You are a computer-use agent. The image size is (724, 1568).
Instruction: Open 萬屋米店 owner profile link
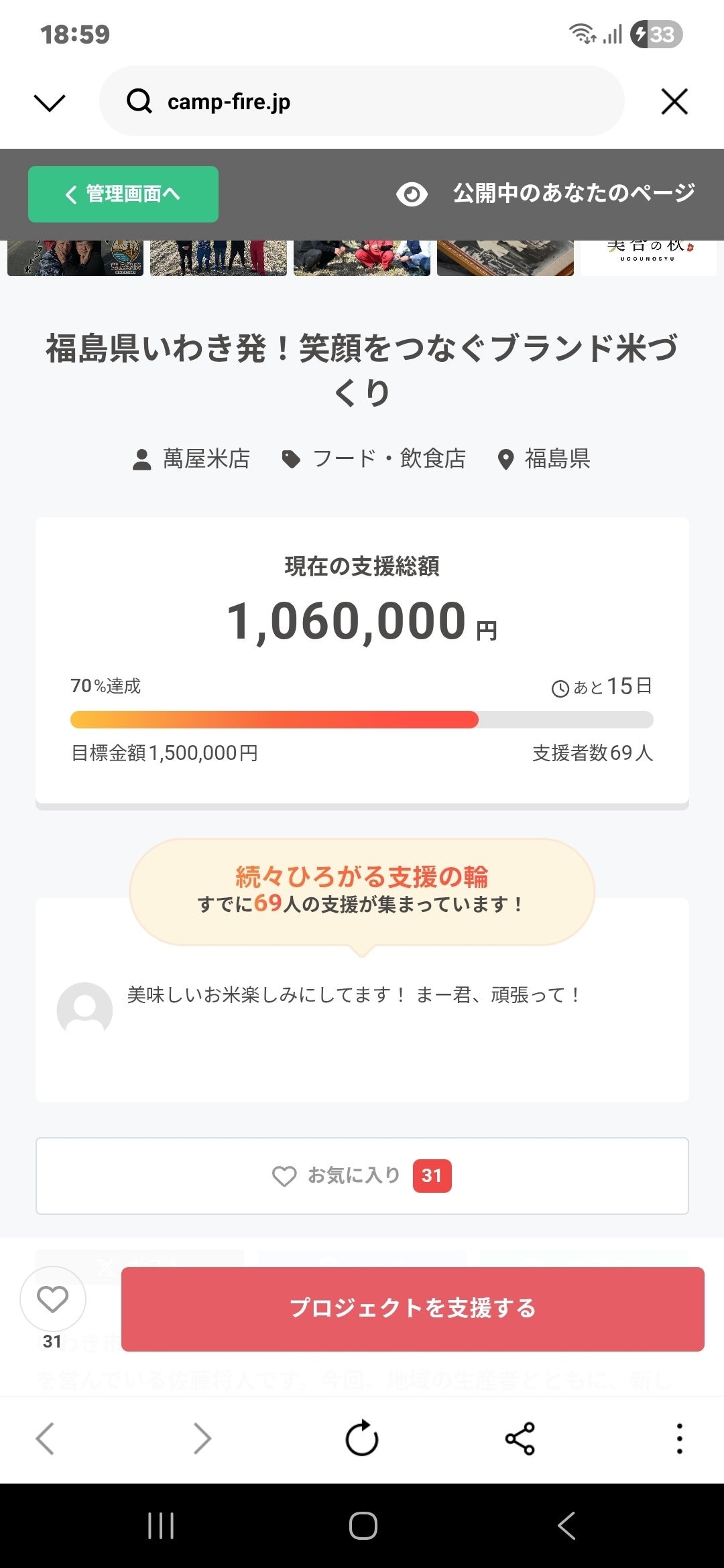[192, 459]
